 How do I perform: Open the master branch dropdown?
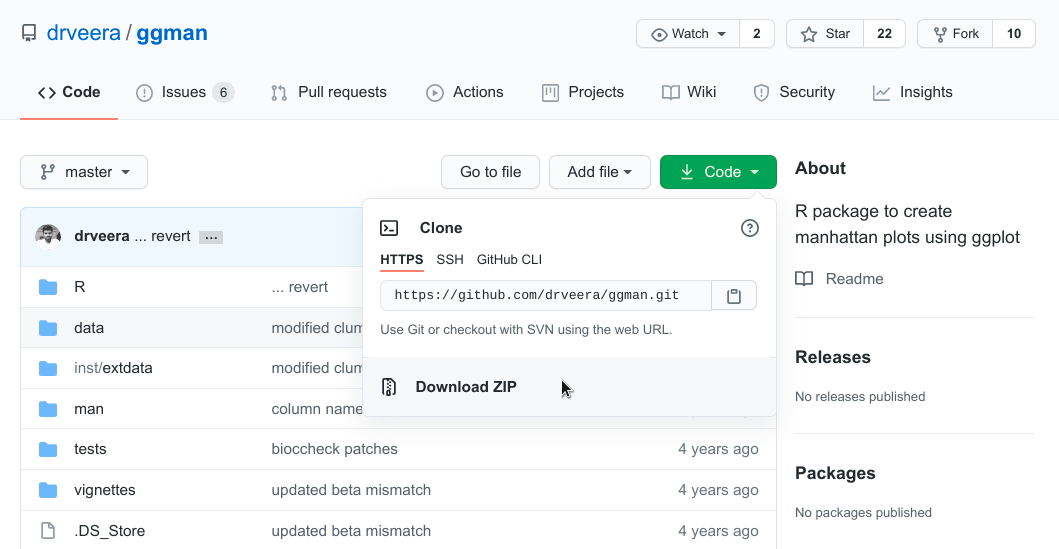[x=84, y=172]
